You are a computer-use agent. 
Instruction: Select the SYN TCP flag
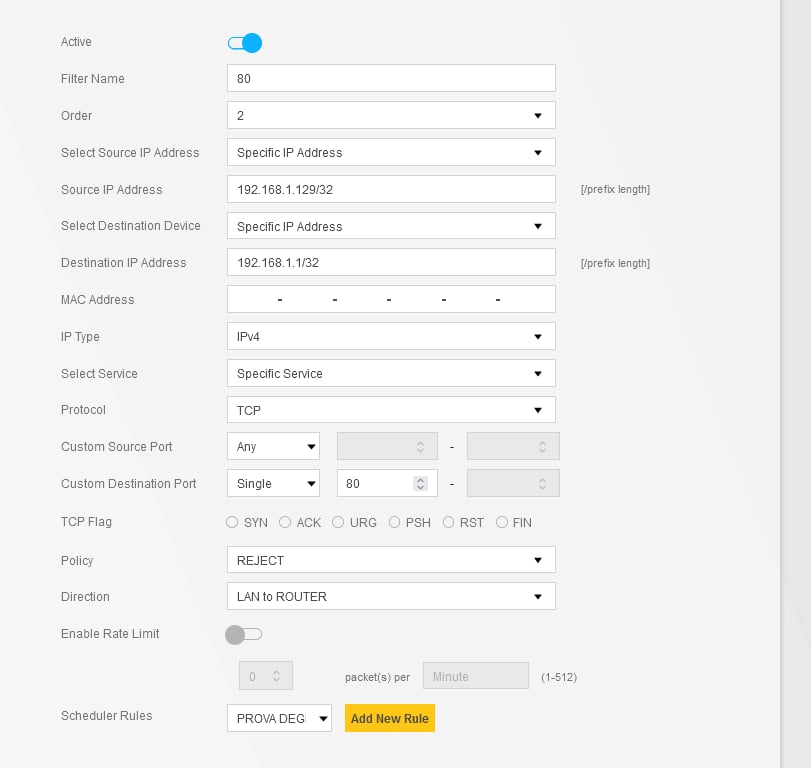click(233, 522)
